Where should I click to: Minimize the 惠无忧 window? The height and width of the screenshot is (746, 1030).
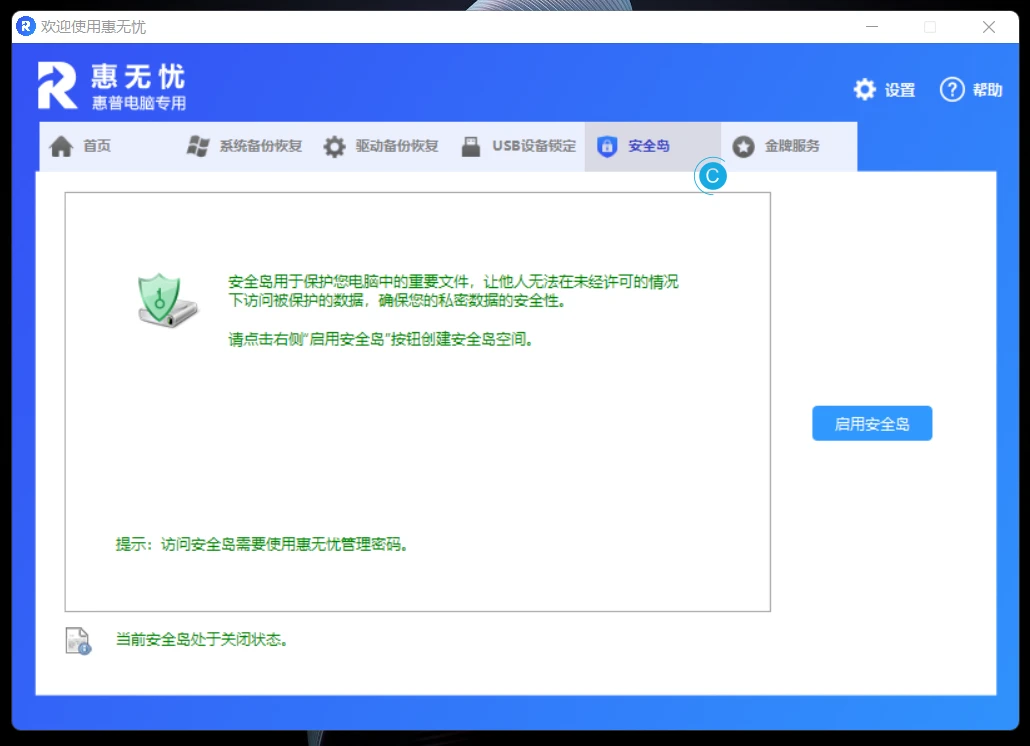coord(872,27)
